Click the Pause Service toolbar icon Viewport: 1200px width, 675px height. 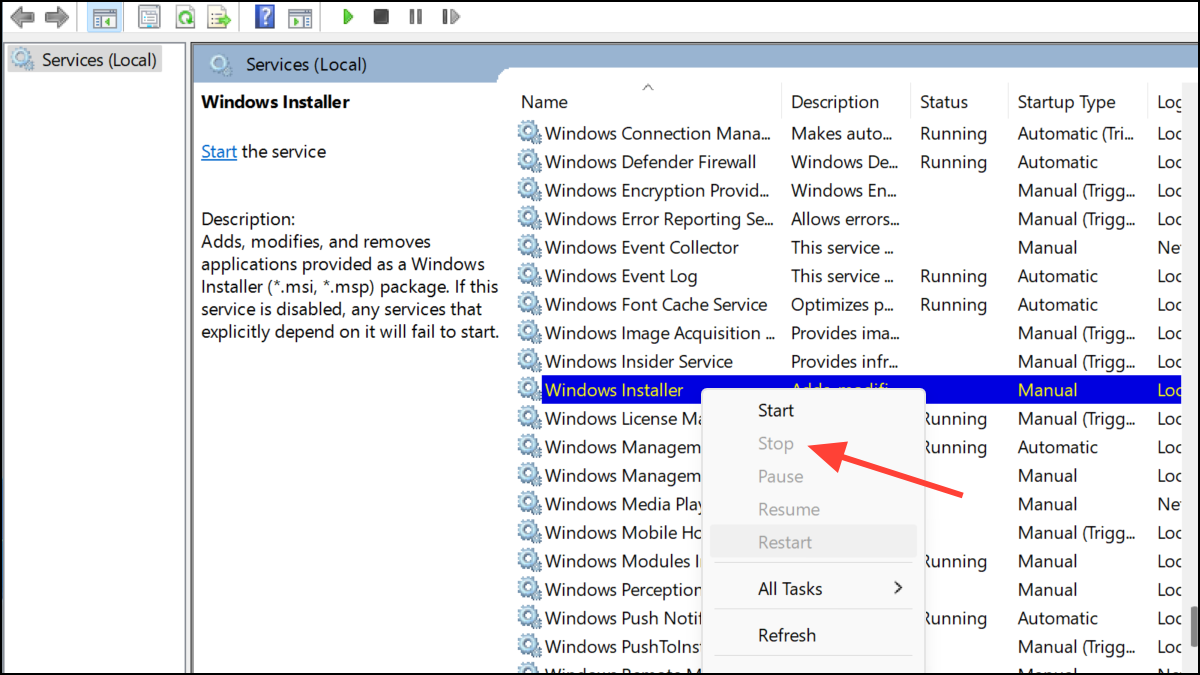tap(416, 17)
